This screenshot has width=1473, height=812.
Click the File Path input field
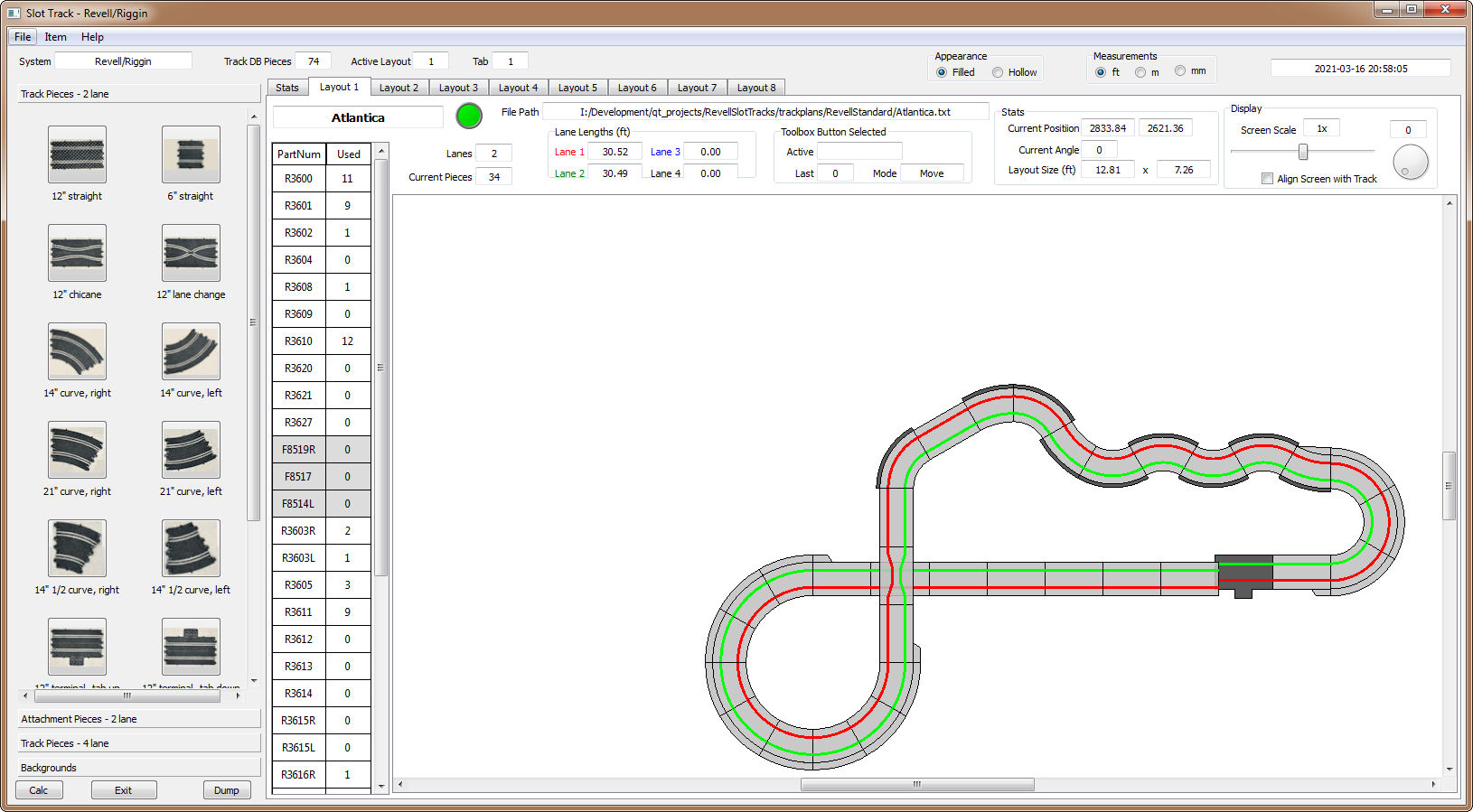[x=765, y=112]
